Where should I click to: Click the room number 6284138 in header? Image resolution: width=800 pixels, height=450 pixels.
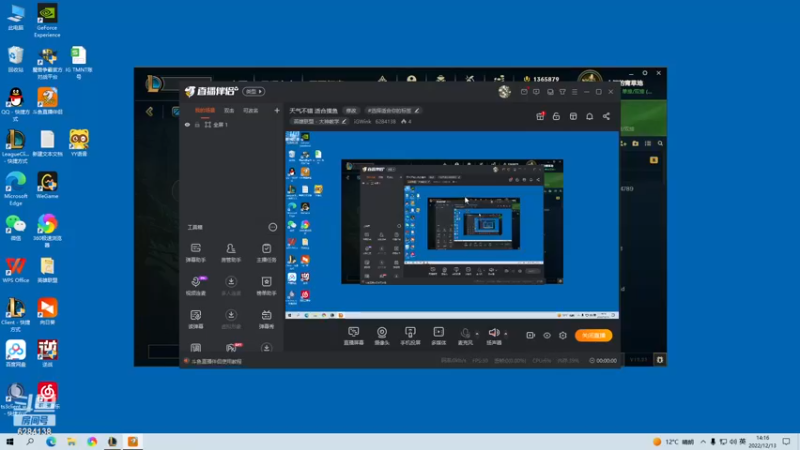[x=385, y=121]
